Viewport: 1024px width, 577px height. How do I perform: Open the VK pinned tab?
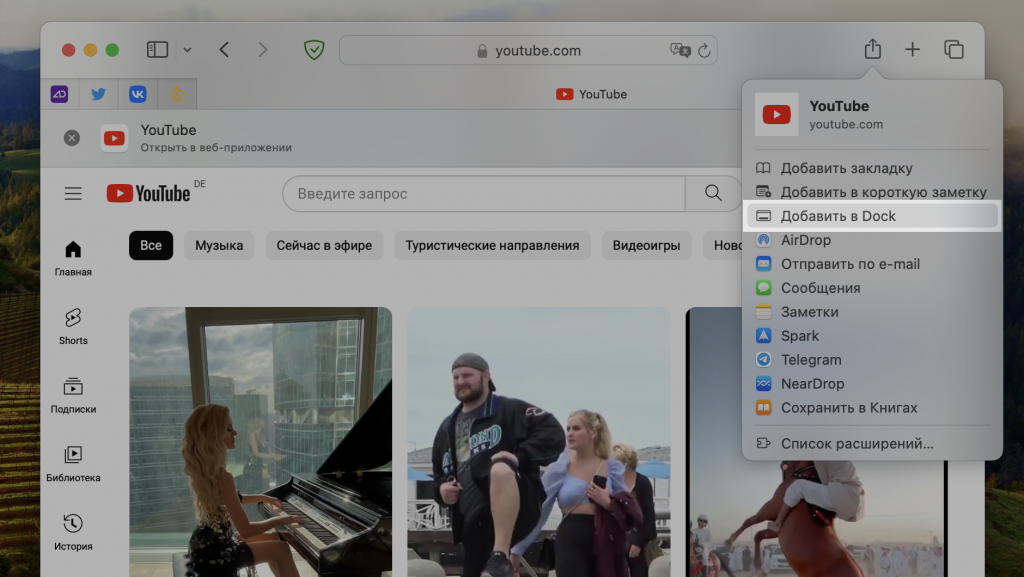138,94
